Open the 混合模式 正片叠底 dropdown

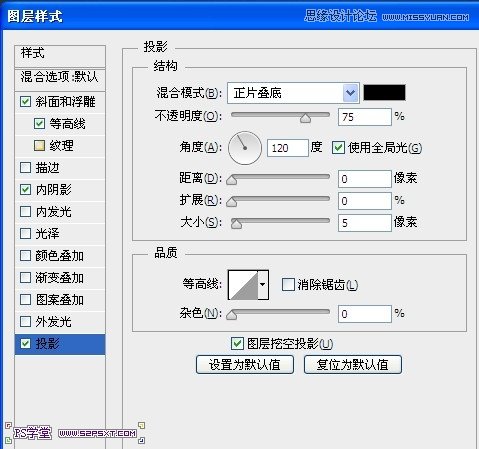(293, 93)
